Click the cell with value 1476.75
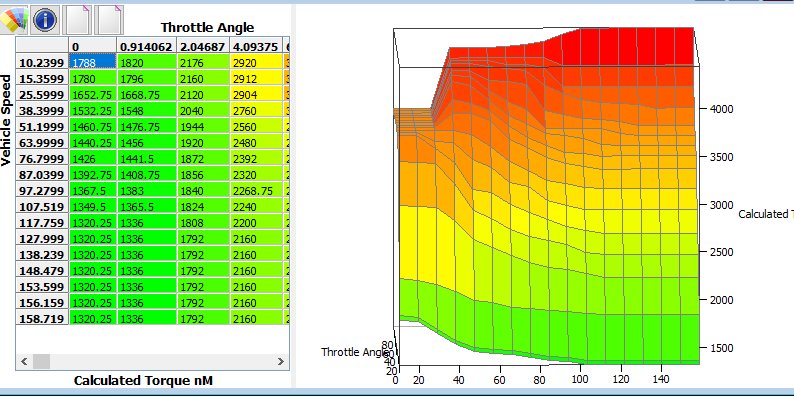794x398 pixels. pyautogui.click(x=147, y=127)
